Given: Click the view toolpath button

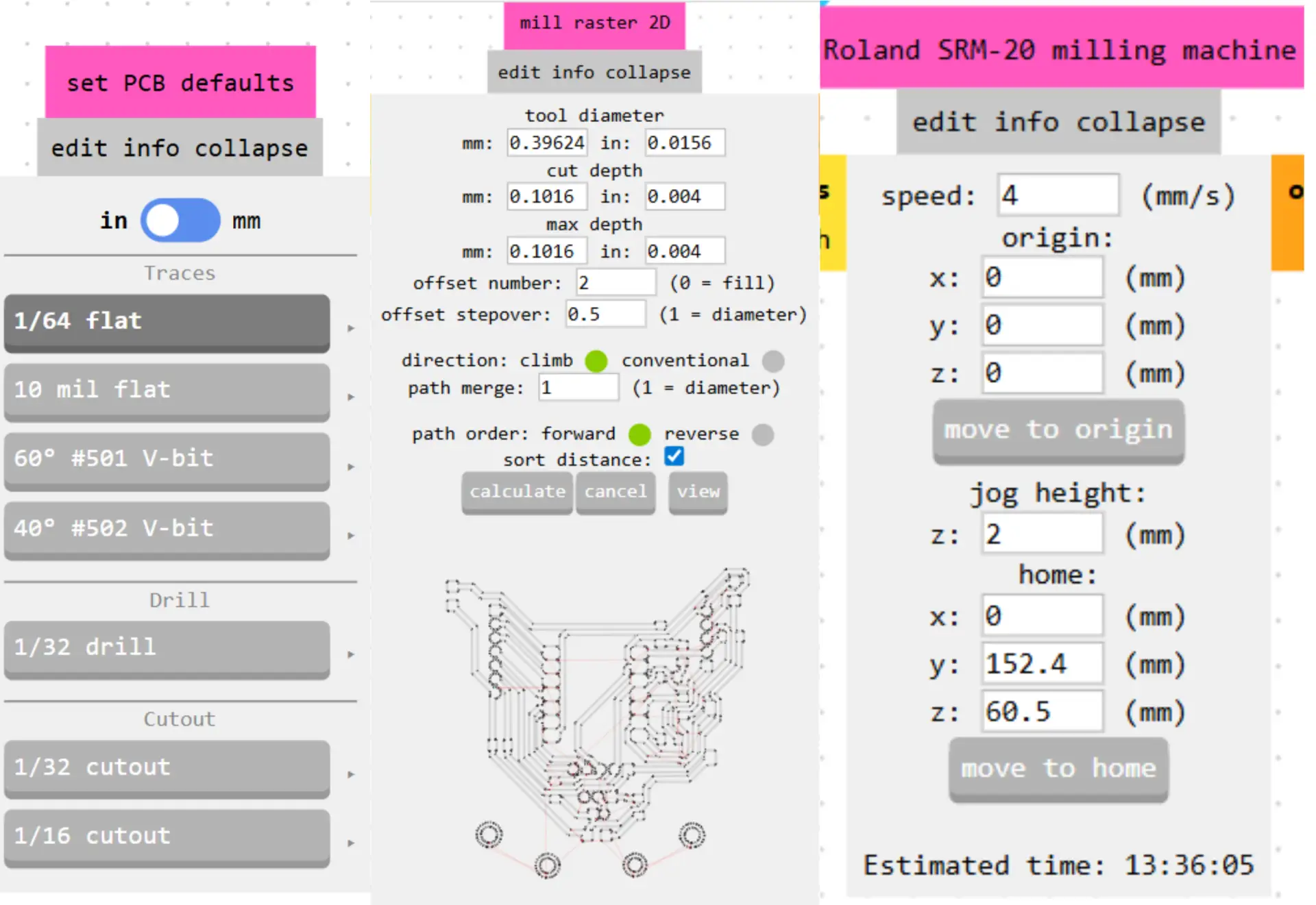Looking at the screenshot, I should 698,492.
